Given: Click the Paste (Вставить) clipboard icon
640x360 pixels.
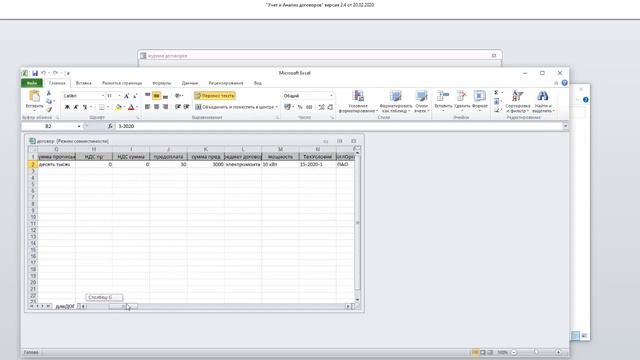Looking at the screenshot, I should tap(35, 96).
